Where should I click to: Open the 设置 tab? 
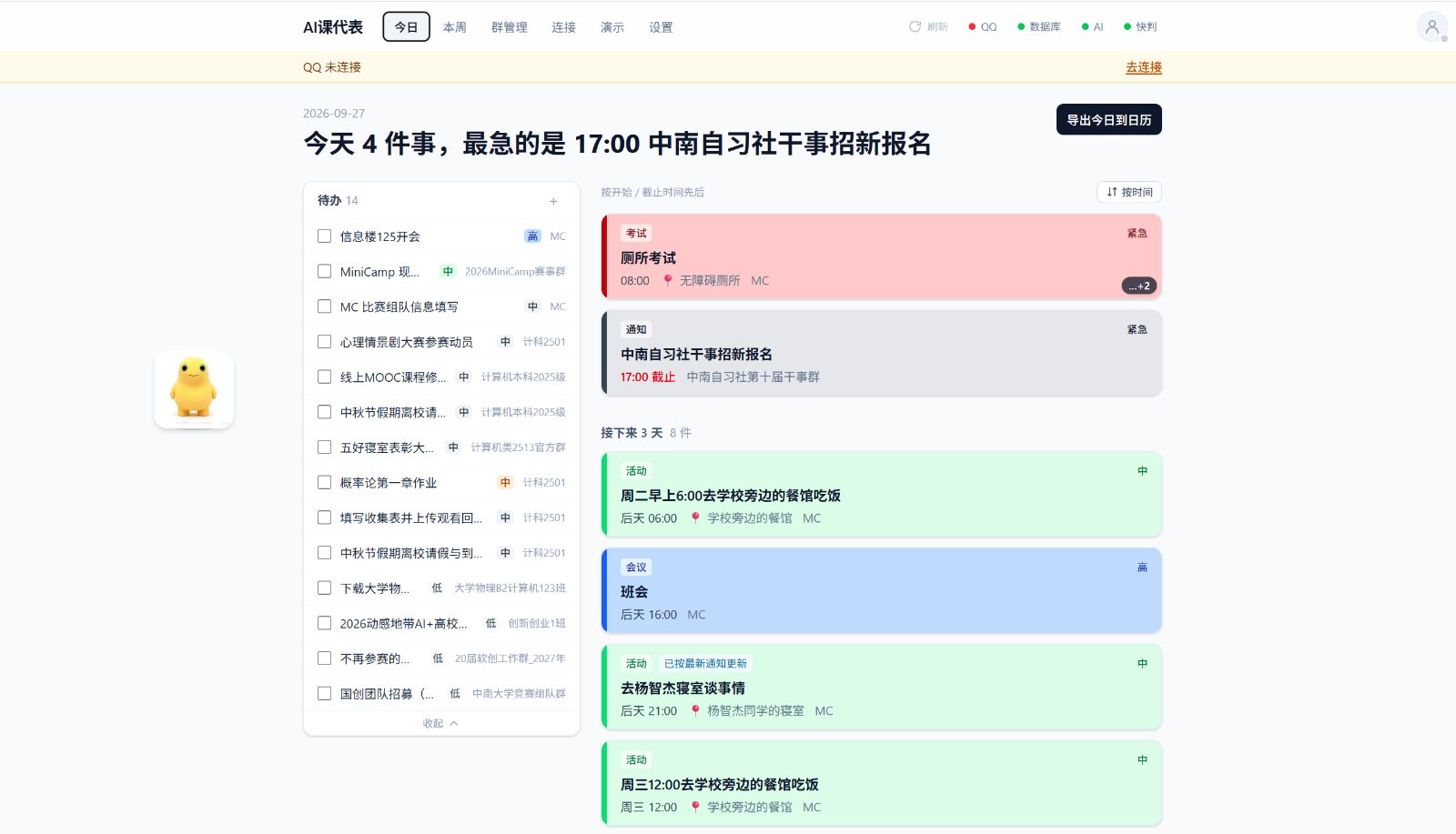[x=661, y=27]
